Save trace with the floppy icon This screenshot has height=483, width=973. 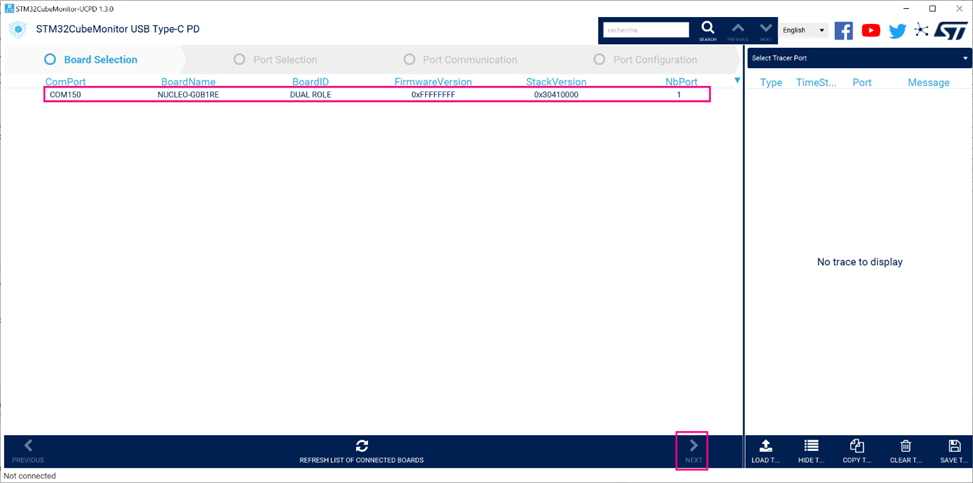click(954, 452)
